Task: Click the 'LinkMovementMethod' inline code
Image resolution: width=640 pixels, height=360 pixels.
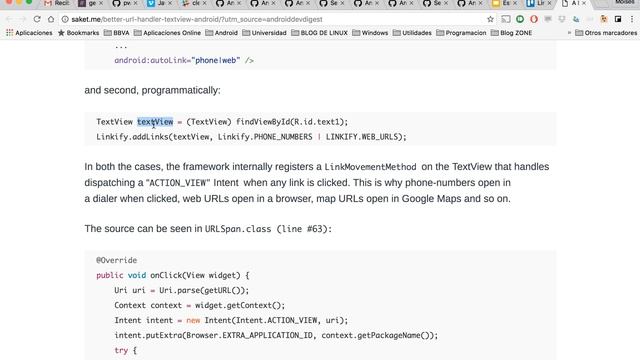Action: [370, 167]
